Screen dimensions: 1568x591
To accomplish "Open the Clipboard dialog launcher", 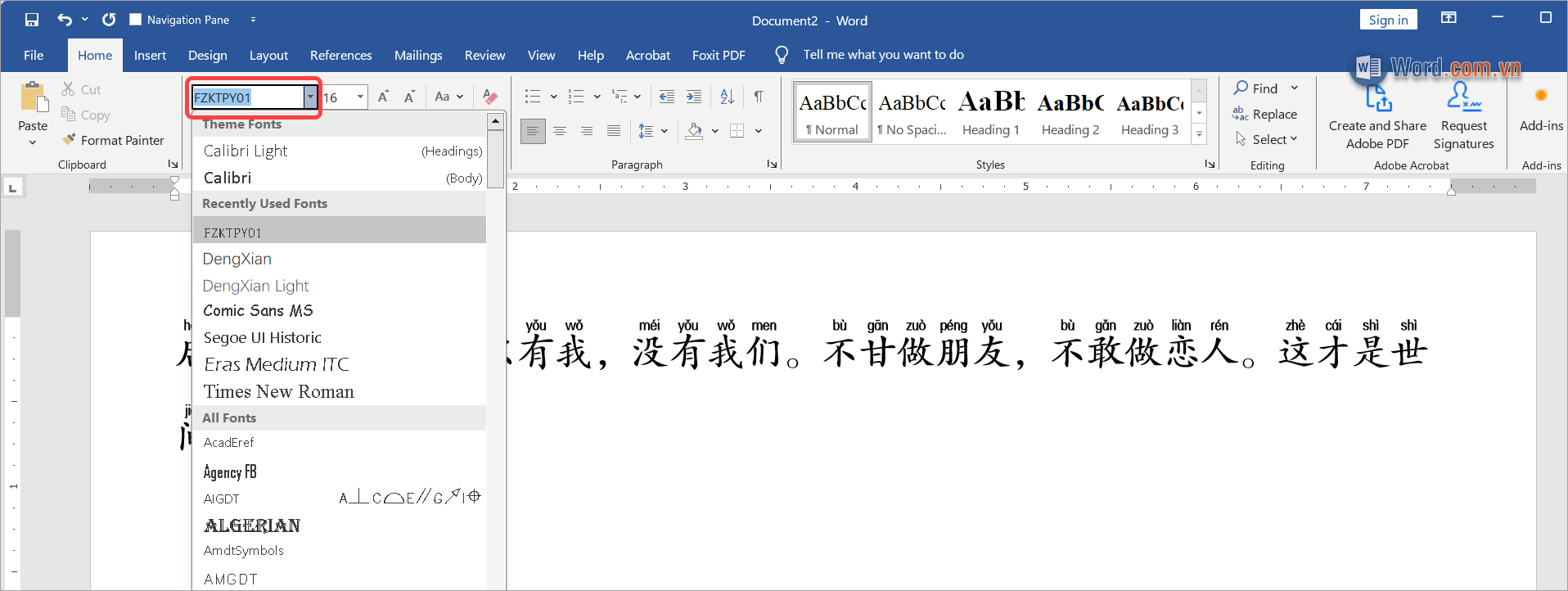I will tap(173, 165).
